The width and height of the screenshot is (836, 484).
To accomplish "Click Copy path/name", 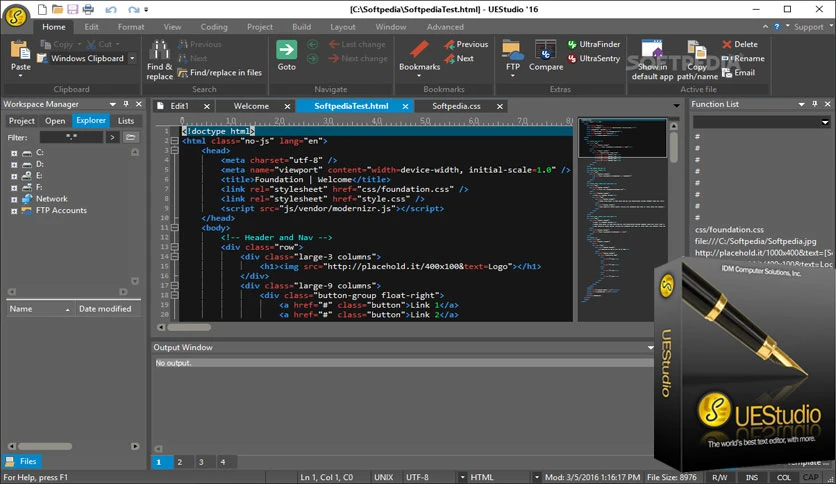I will coord(697,60).
